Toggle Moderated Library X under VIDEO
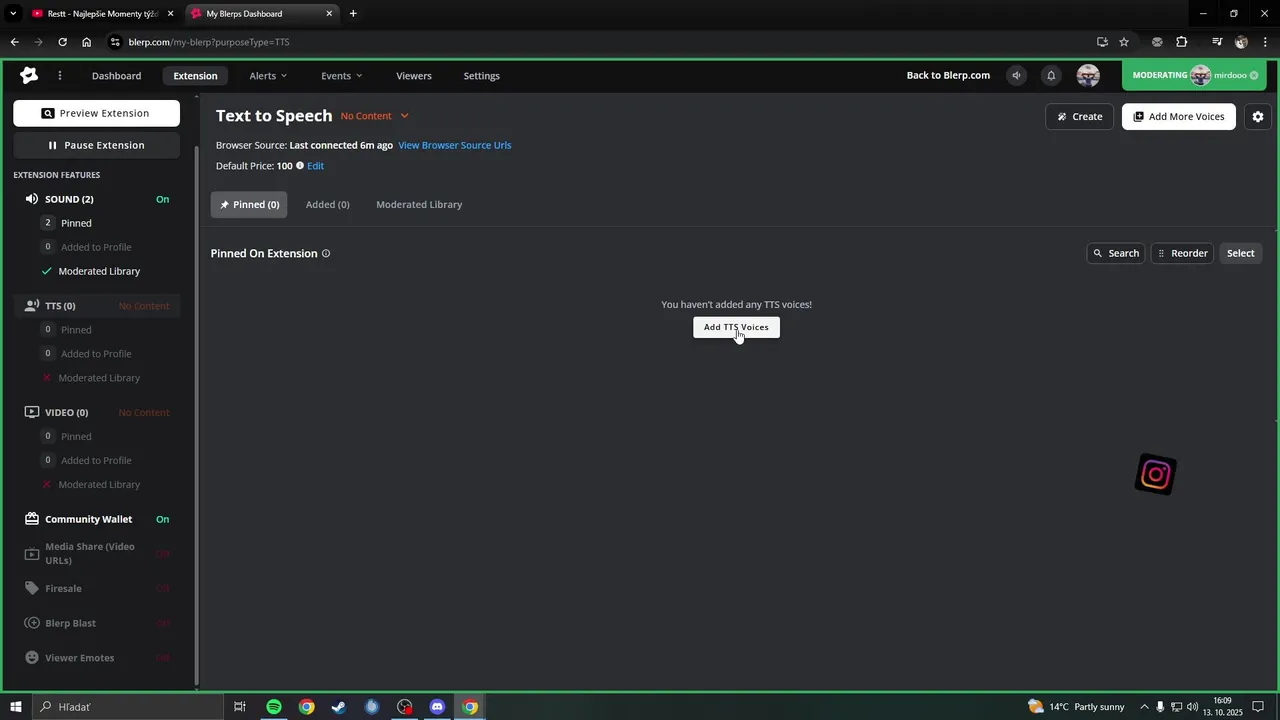Viewport: 1280px width, 720px height. coord(47,484)
